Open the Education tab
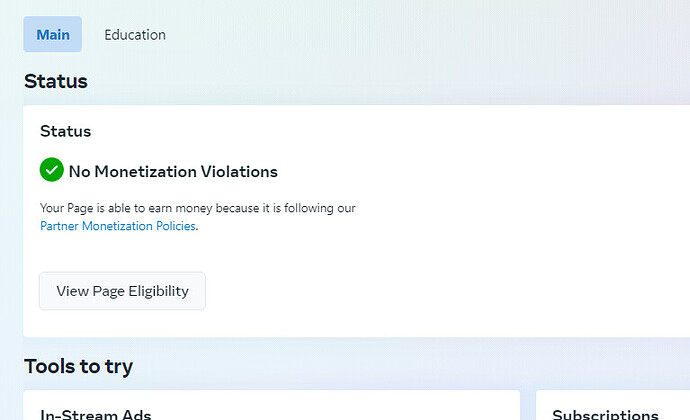Viewport: 690px width, 420px height. coord(135,35)
